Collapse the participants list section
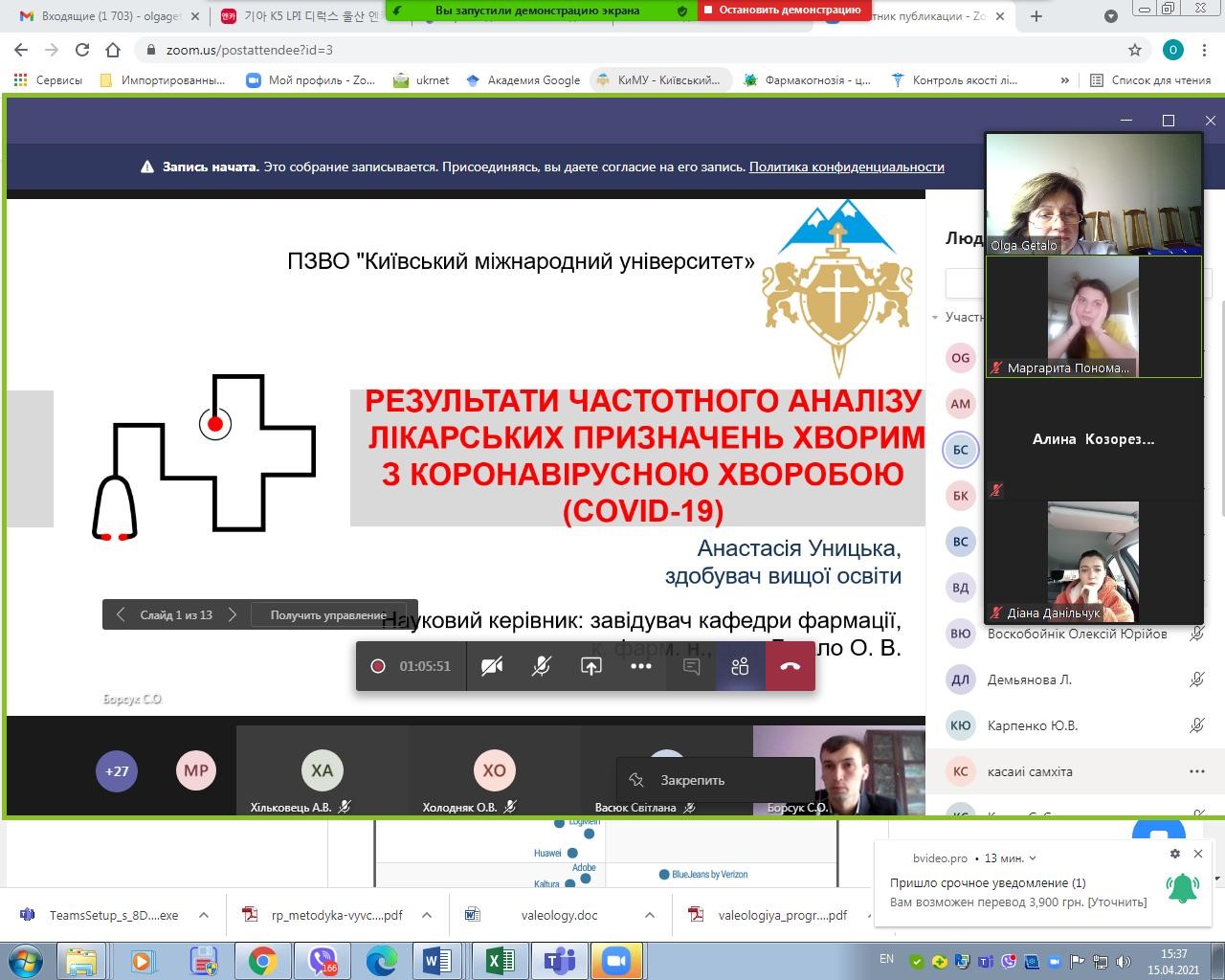The image size is (1225, 980). (935, 317)
